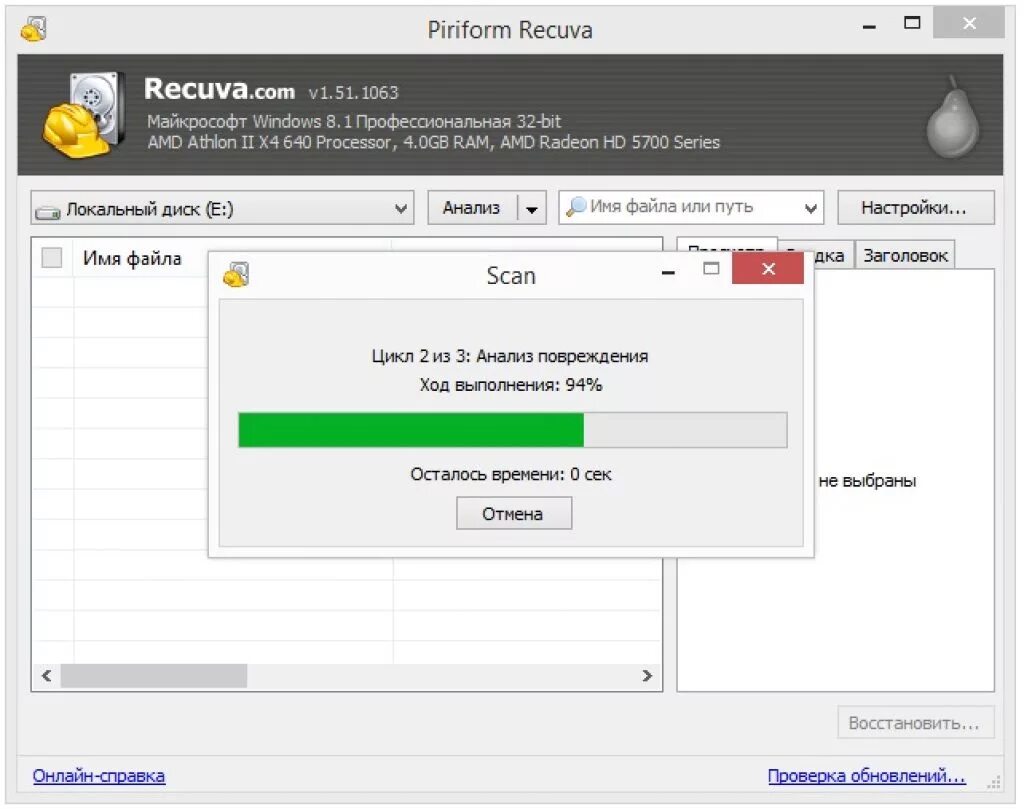Viewport: 1024px width, 809px height.
Task: Minimize the Scan dialog
Action: click(667, 271)
